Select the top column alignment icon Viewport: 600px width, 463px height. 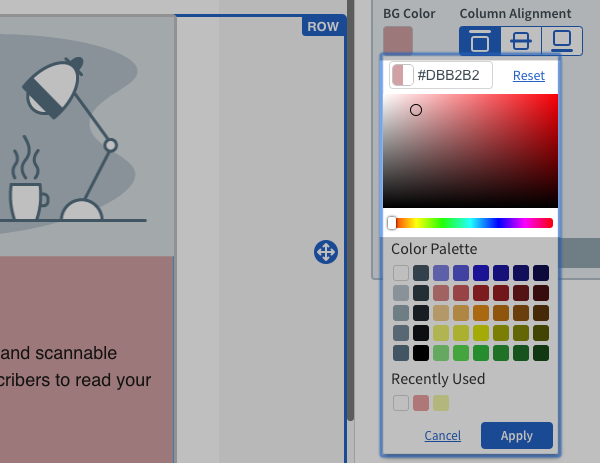pos(480,40)
